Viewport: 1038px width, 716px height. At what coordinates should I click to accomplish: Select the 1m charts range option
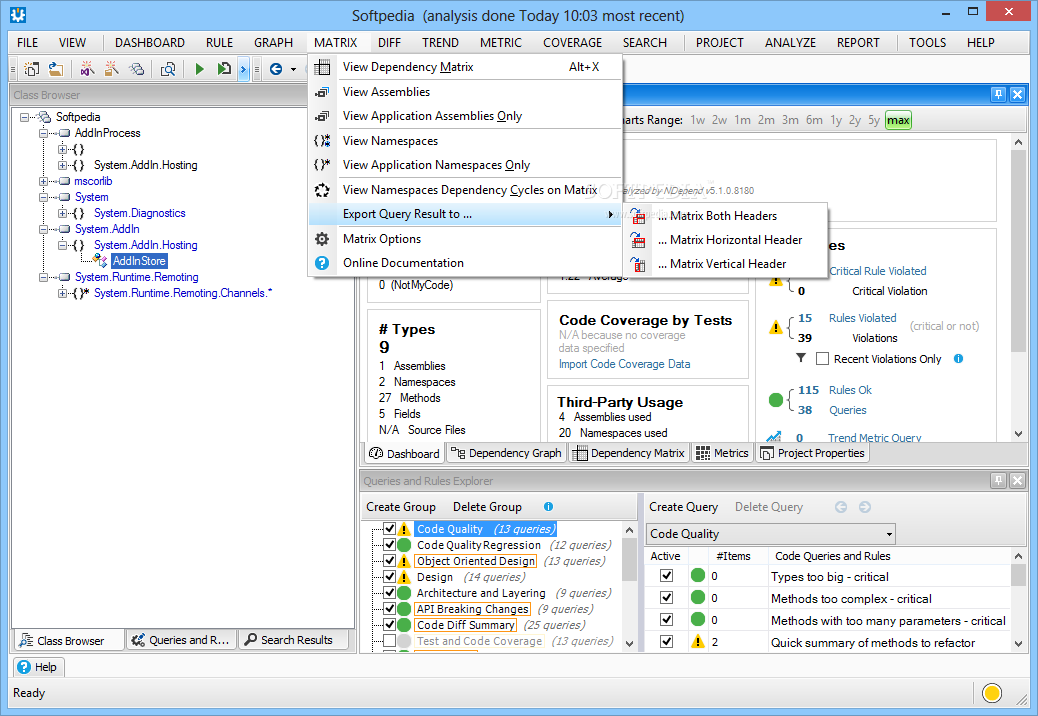click(742, 120)
